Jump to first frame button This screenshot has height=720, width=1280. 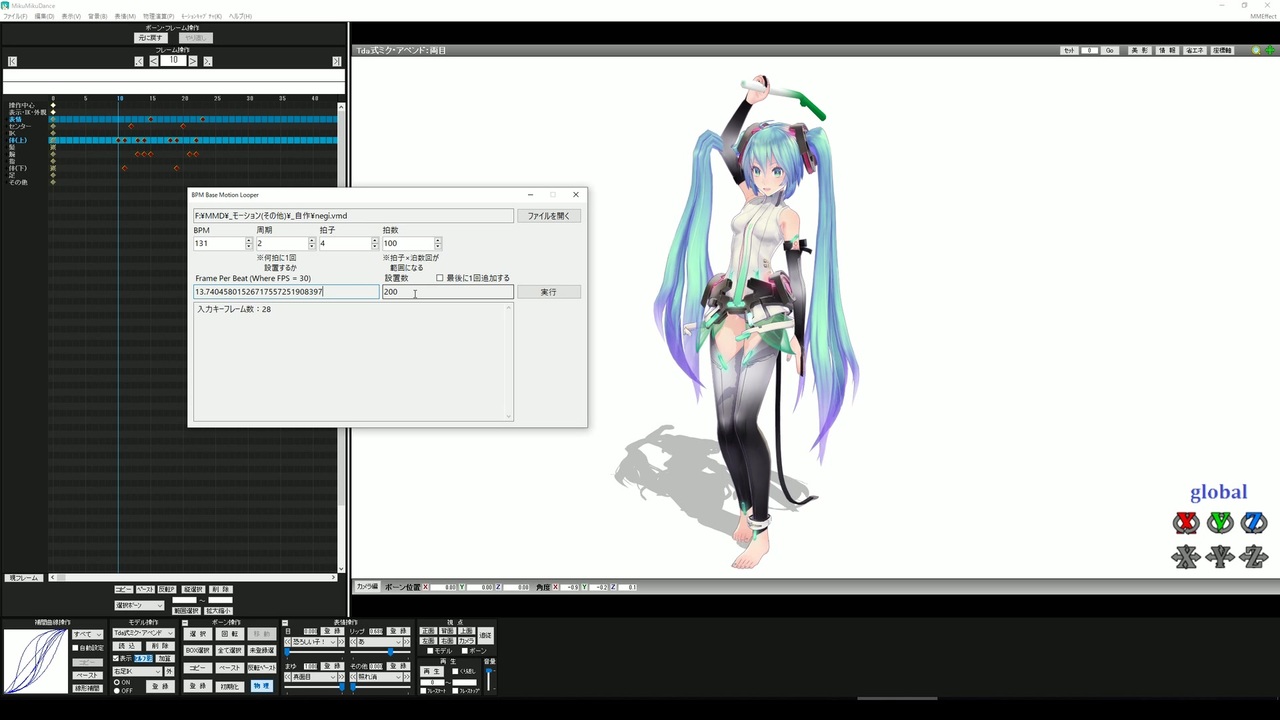[x=12, y=61]
